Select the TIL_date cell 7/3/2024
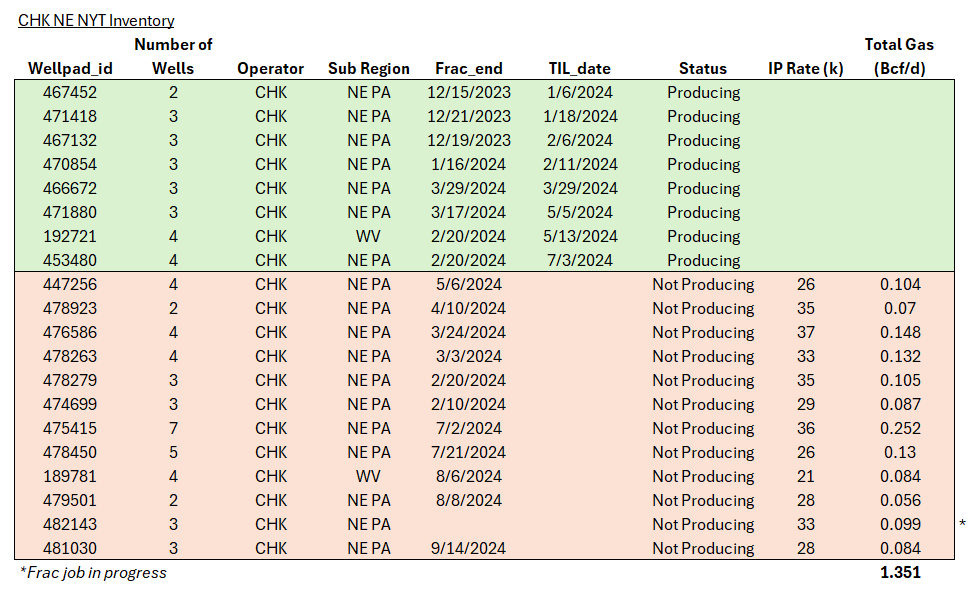979x591 pixels. 580,260
